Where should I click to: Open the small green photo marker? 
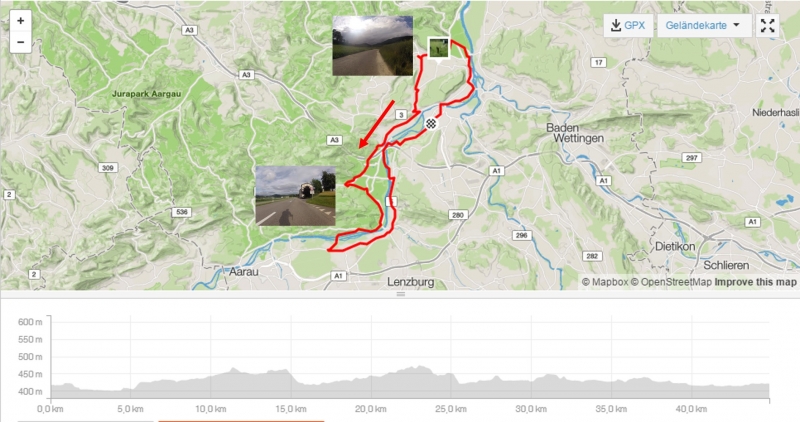point(439,48)
